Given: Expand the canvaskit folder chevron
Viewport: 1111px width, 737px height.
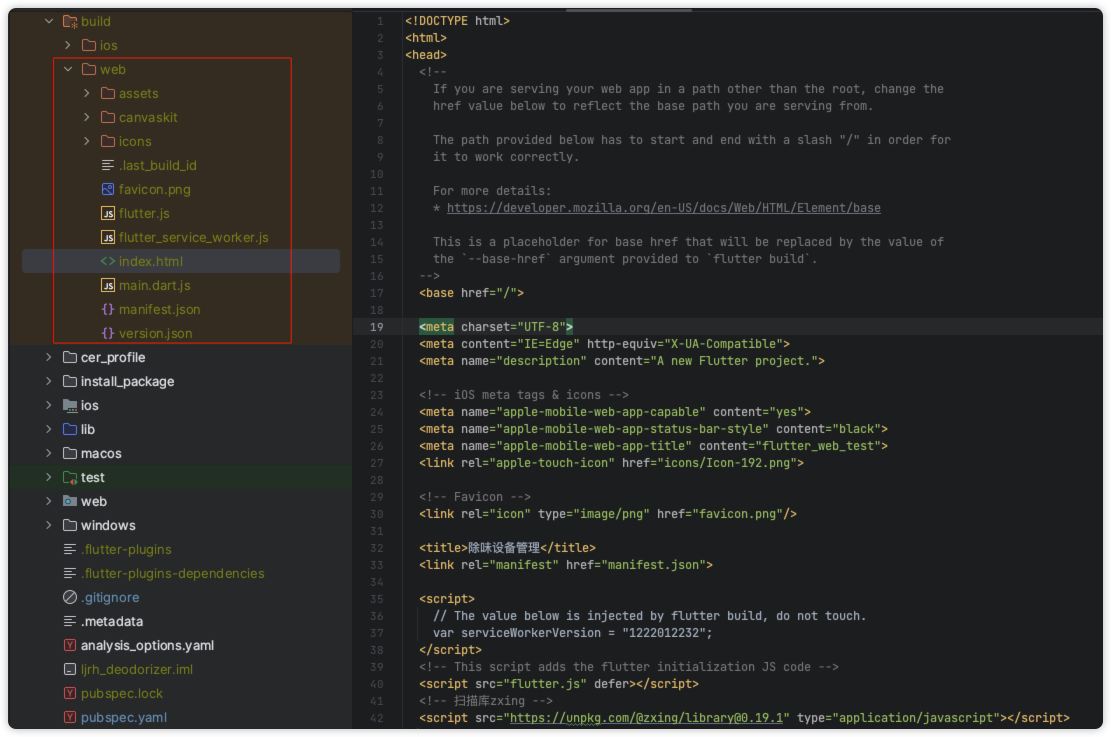Looking at the screenshot, I should point(87,117).
